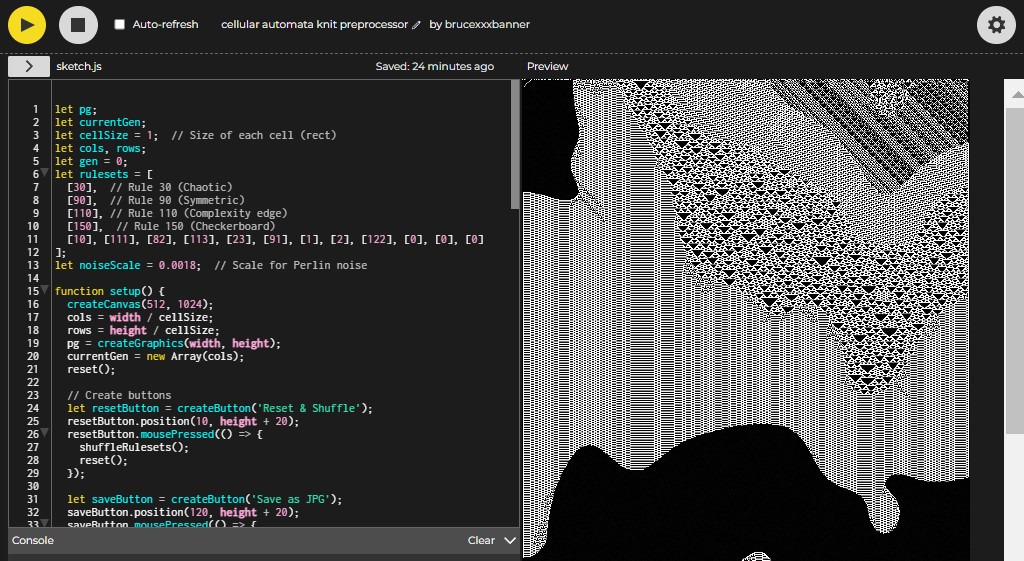Run the sketch with the play button
Screen dimensions: 1024x561
(27, 24)
